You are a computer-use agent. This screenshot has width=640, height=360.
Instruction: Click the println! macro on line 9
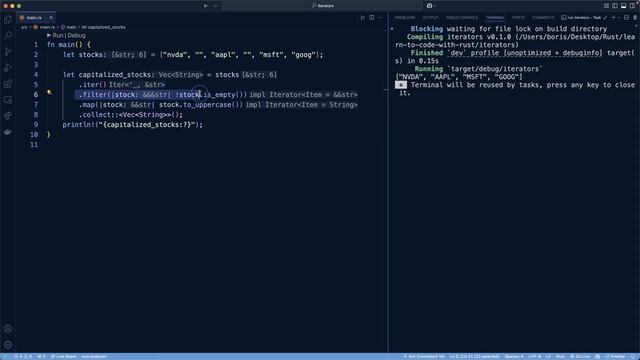78,124
